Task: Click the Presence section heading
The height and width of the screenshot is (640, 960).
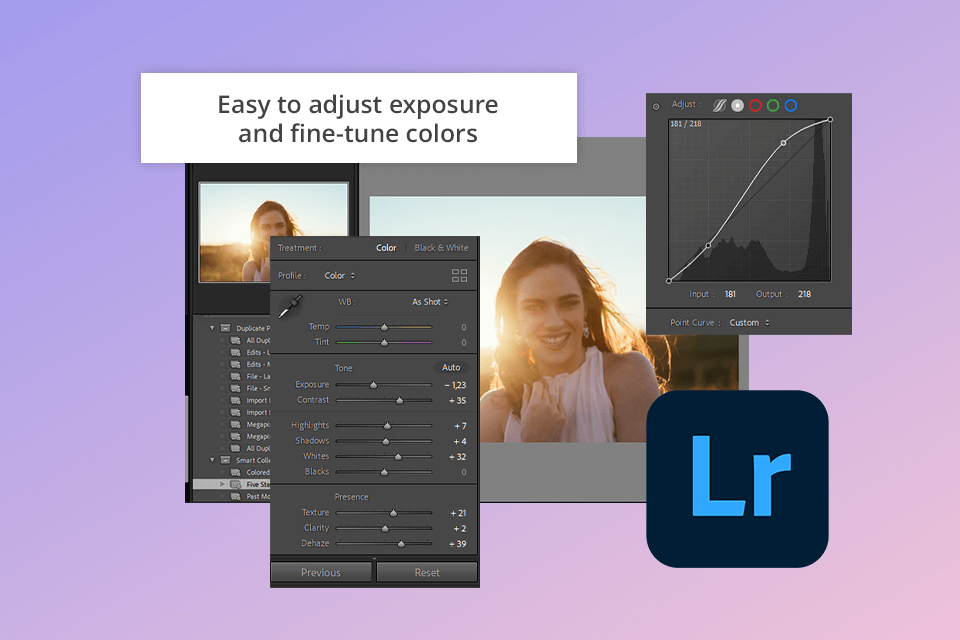Action: [x=351, y=497]
